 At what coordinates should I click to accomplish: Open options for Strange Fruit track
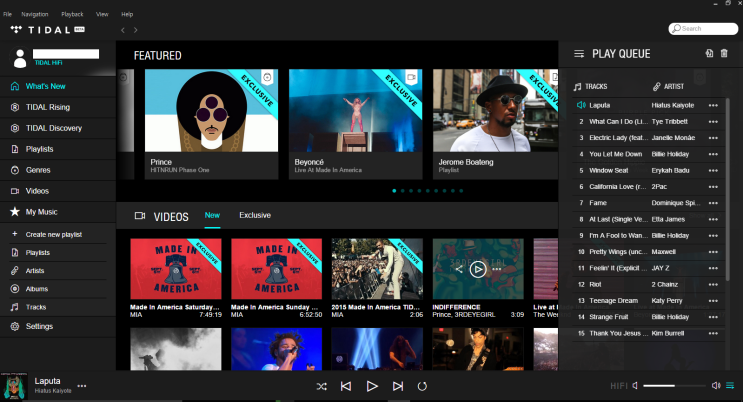(713, 317)
